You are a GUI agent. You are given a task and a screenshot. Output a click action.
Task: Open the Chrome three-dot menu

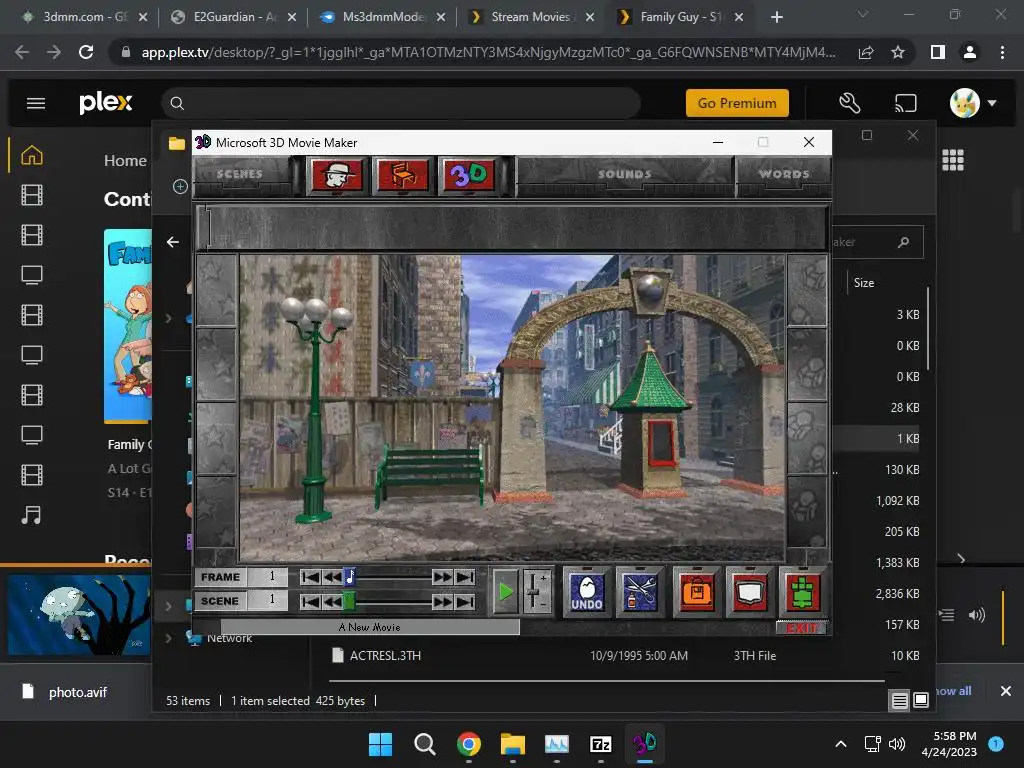pyautogui.click(x=1002, y=52)
